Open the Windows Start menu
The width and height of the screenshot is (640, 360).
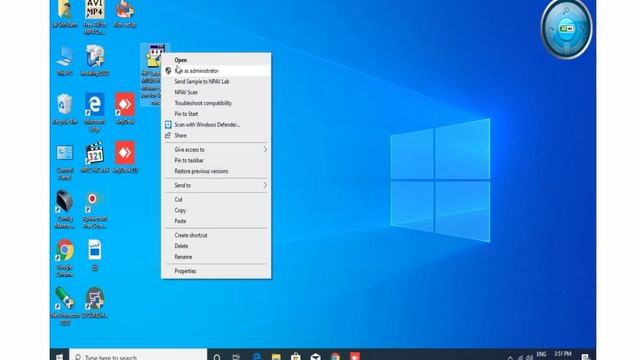click(x=60, y=356)
